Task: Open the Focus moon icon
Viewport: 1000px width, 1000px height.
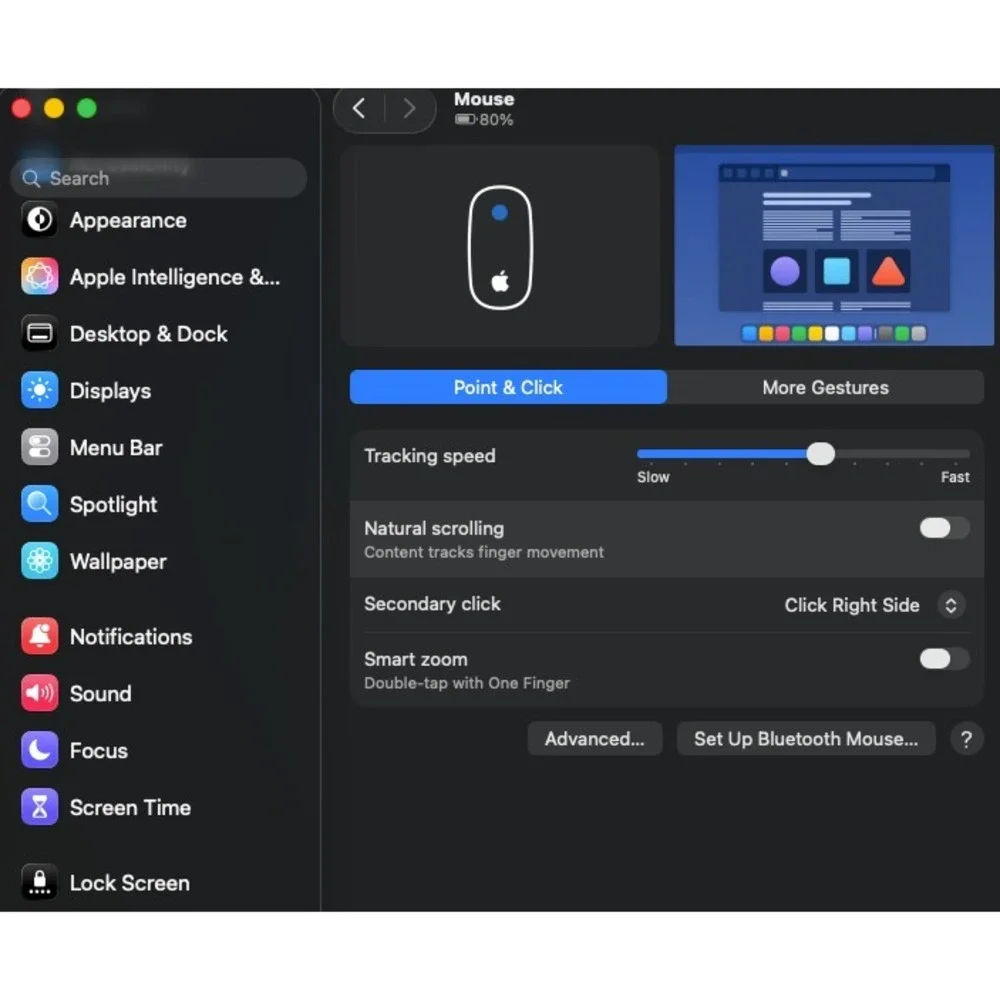Action: click(40, 750)
